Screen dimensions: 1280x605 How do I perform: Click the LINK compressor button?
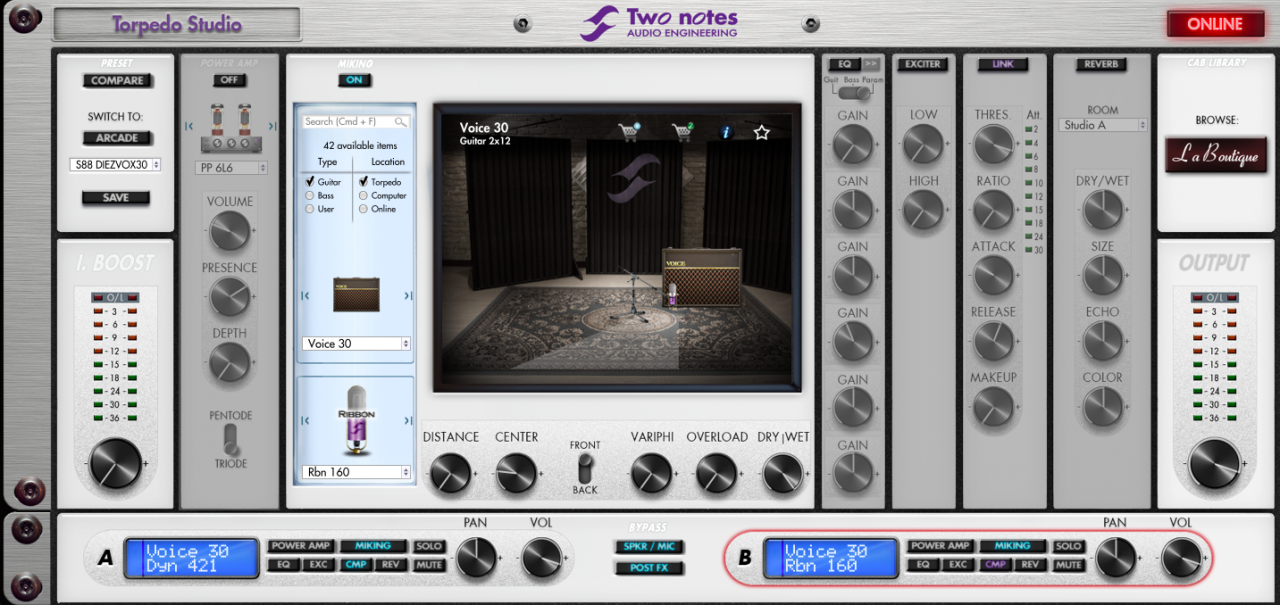tap(1002, 64)
